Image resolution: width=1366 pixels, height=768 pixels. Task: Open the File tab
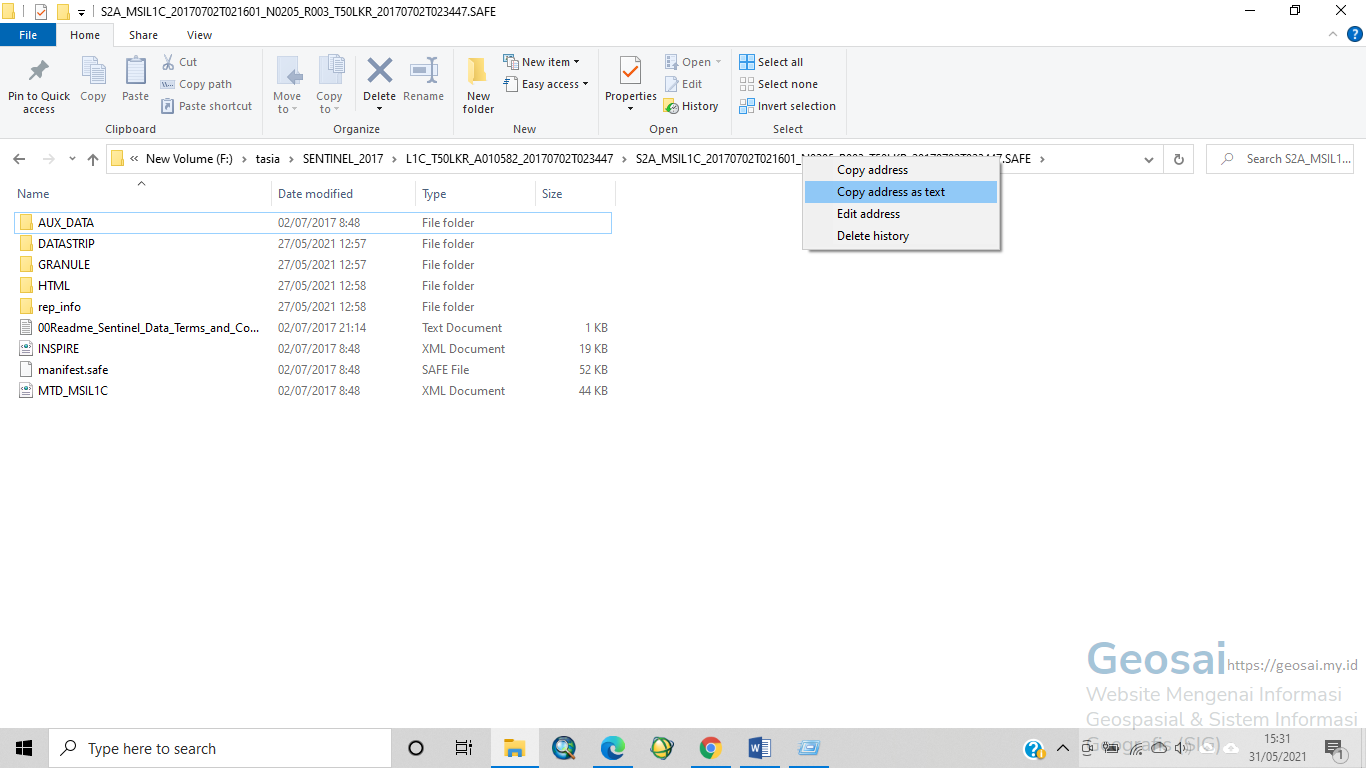(28, 35)
